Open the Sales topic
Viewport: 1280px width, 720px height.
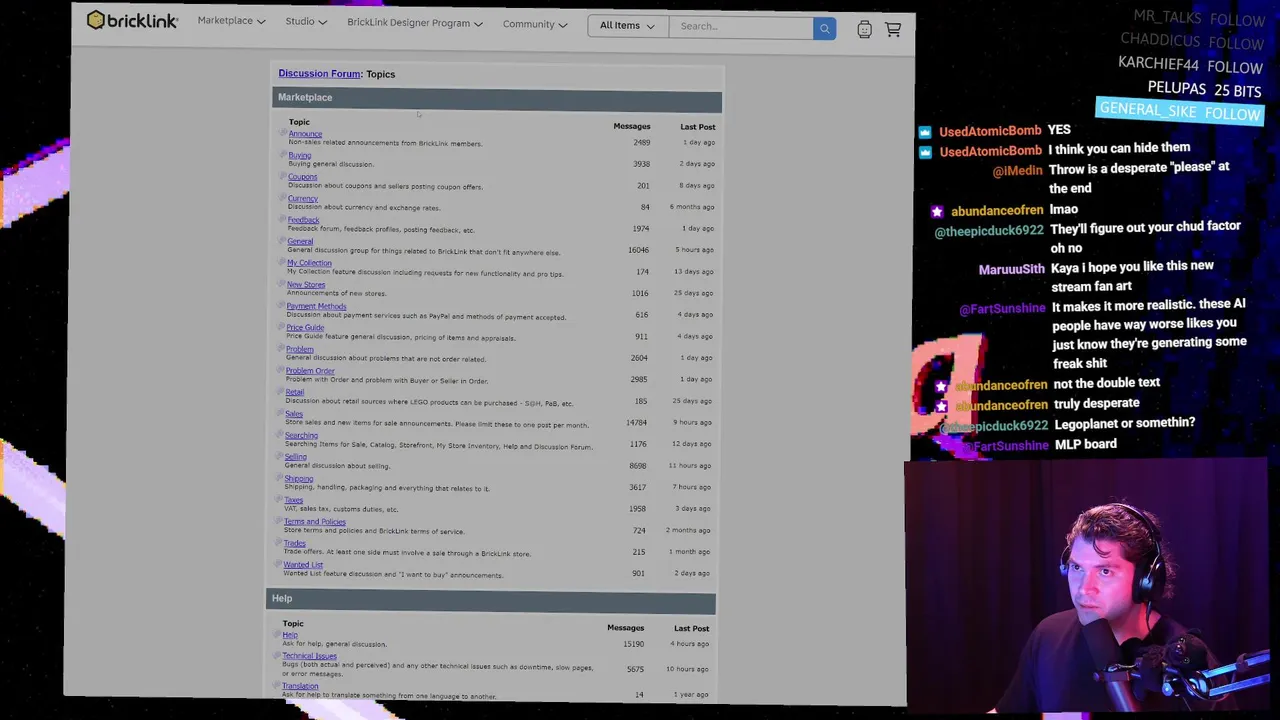coord(294,414)
